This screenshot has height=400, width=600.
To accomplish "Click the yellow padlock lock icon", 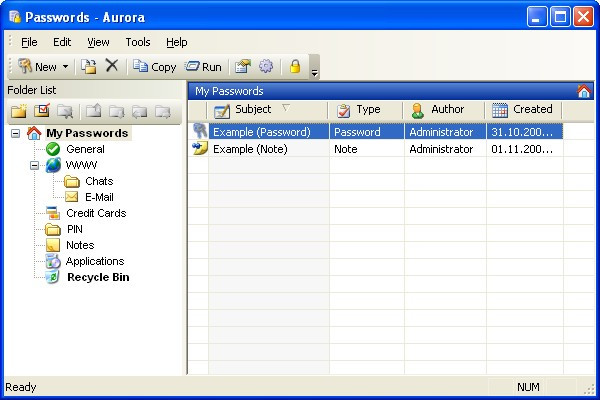I will click(x=295, y=66).
